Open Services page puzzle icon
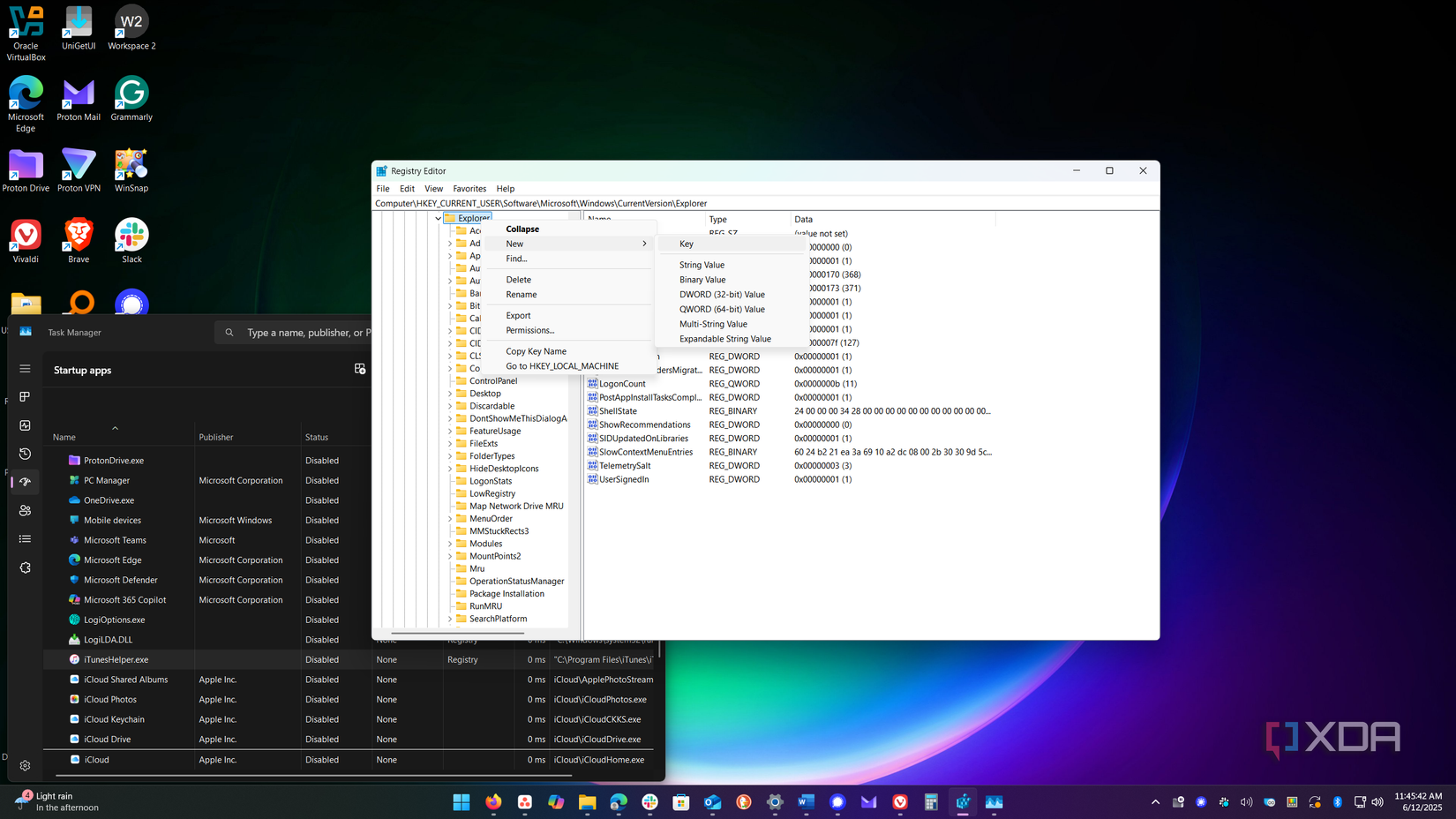Viewport: 1456px width, 819px height. (25, 567)
